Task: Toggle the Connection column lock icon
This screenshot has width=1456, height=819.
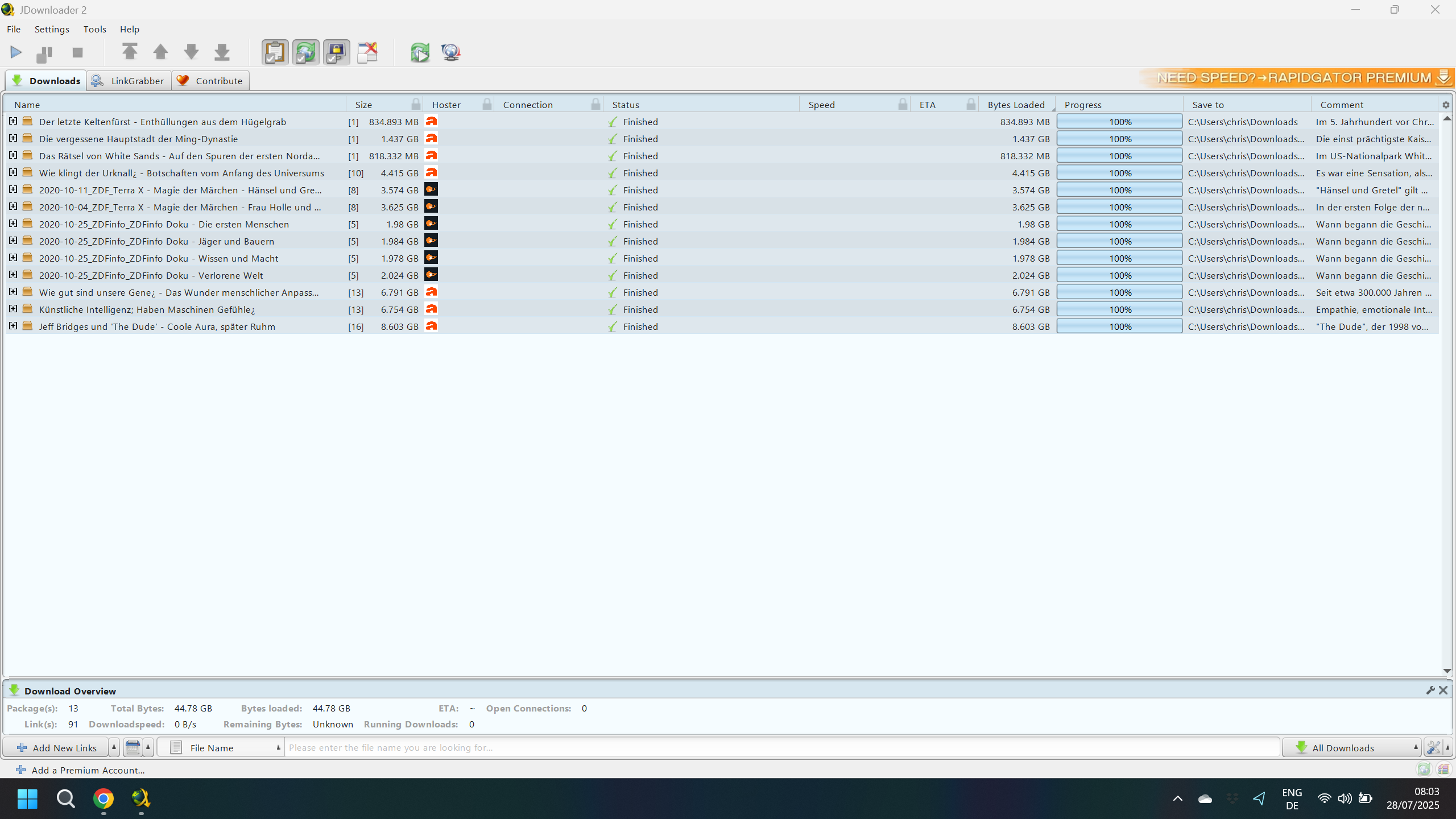Action: click(595, 104)
